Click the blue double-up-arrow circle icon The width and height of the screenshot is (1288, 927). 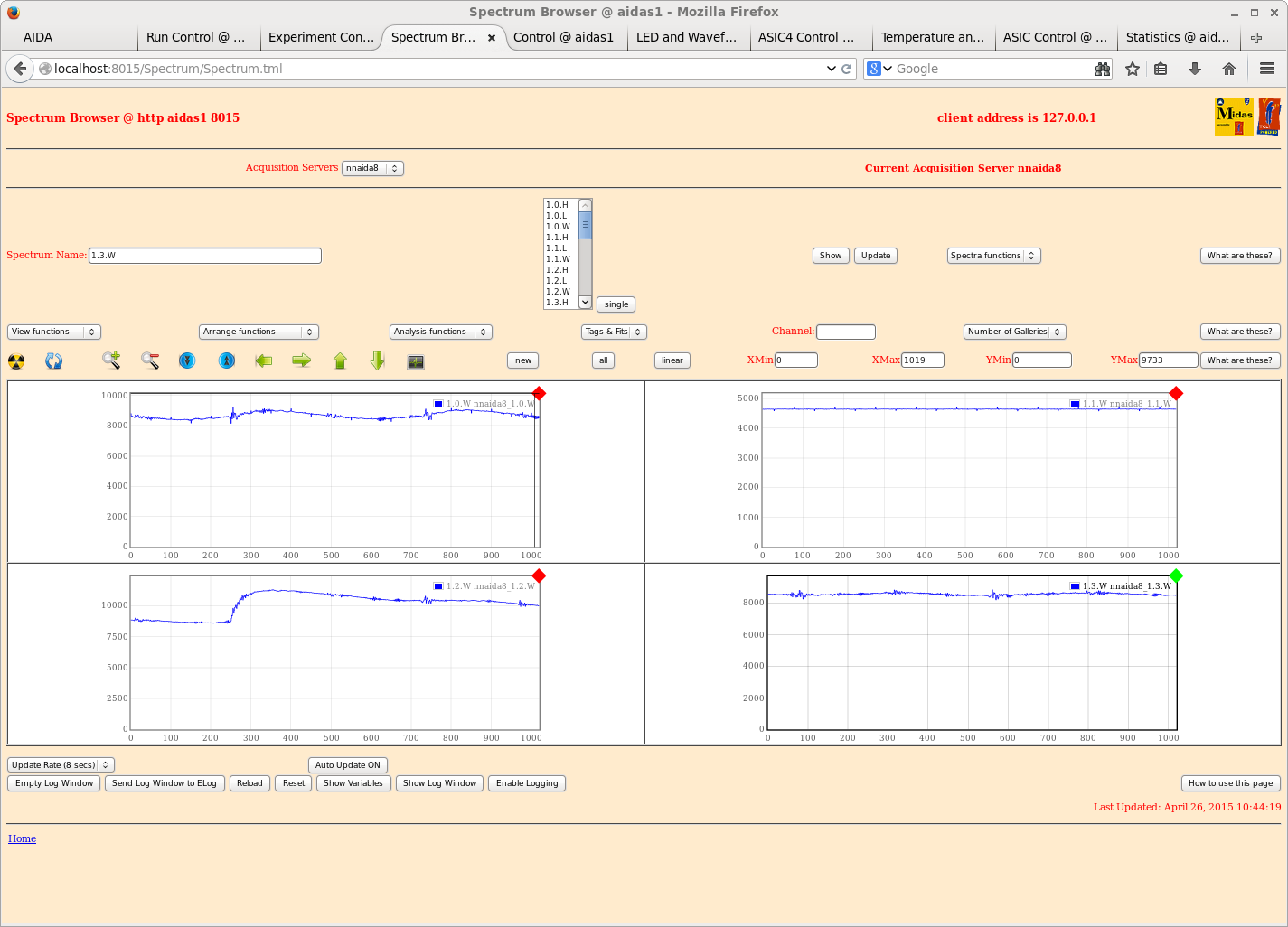[x=227, y=360]
